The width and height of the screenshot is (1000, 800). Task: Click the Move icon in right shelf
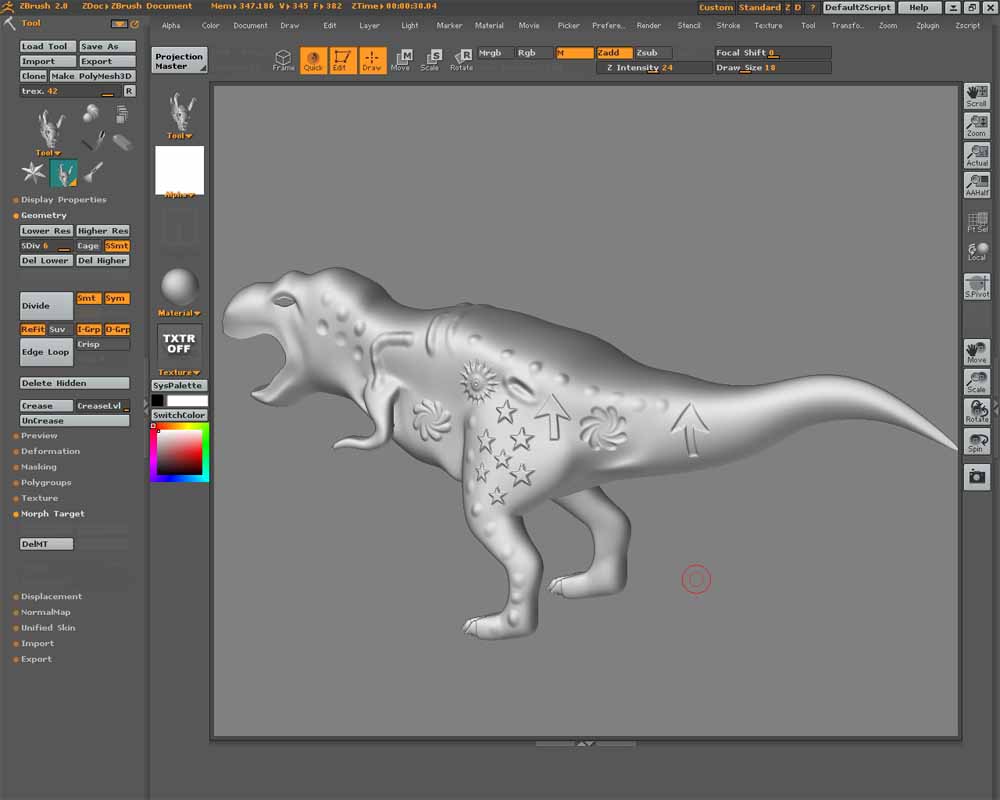pos(976,352)
